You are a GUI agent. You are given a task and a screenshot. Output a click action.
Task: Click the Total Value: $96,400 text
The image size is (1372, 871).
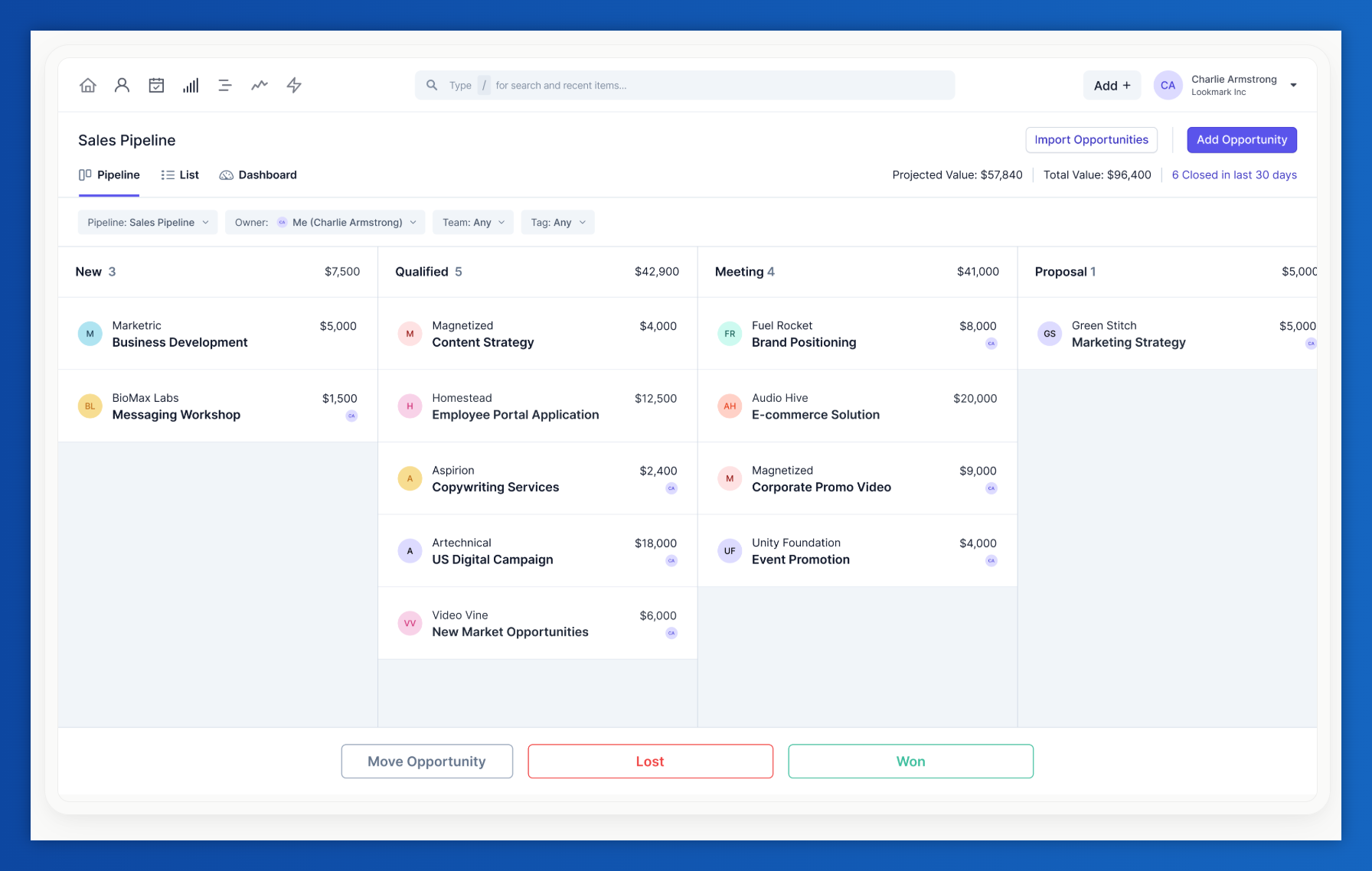click(1097, 175)
